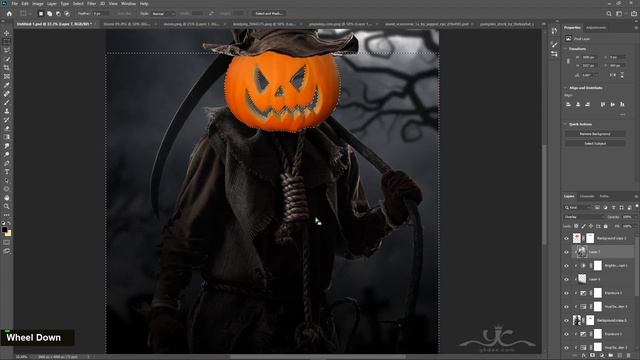Select the Eyedropper tool
This screenshot has width=640, height=360.
[x=7, y=85]
